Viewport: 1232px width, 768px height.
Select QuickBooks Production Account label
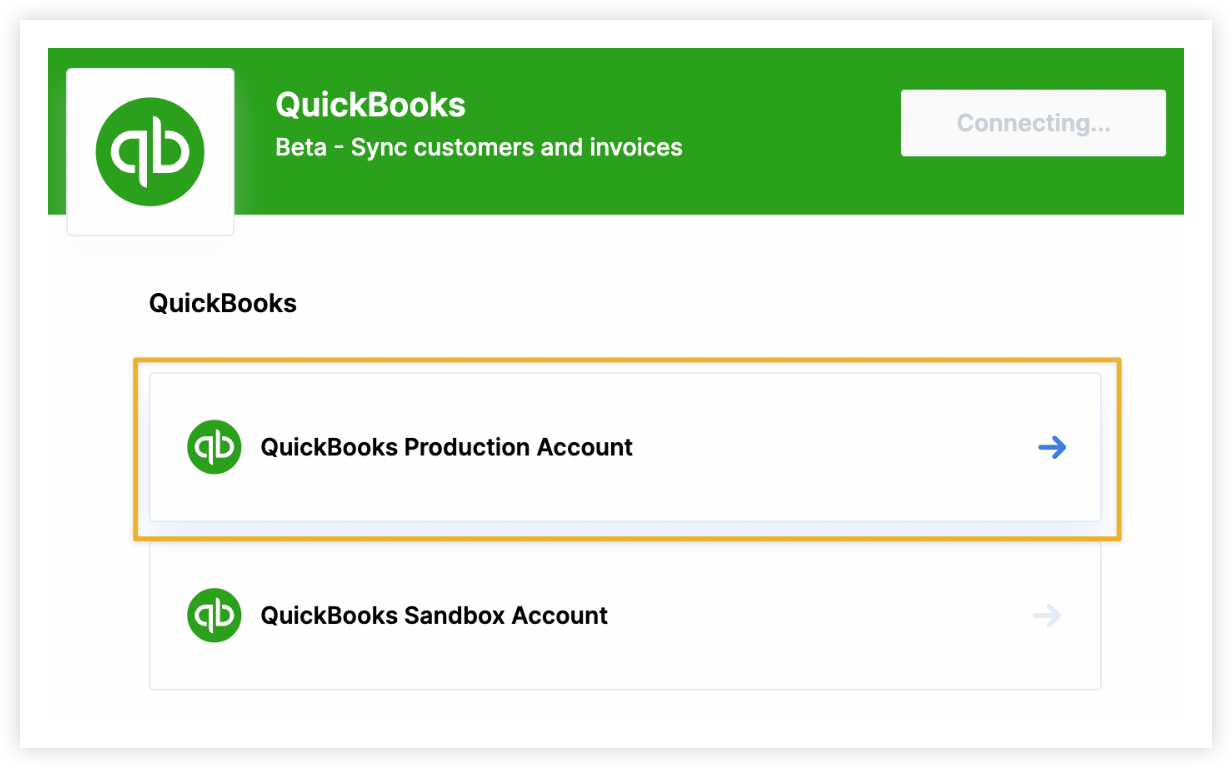coord(446,447)
